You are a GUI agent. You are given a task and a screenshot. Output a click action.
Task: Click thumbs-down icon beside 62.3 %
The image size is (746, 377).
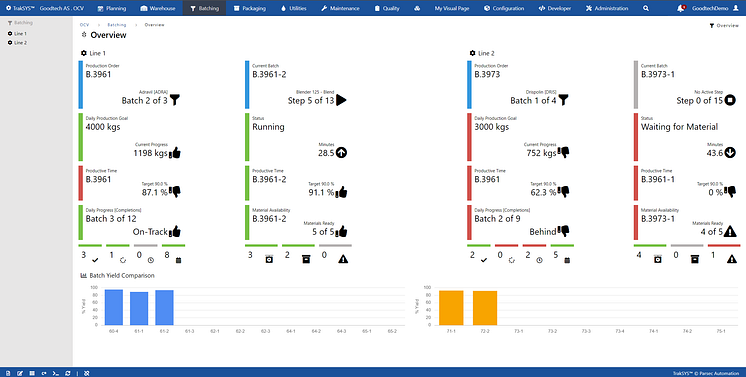[564, 192]
